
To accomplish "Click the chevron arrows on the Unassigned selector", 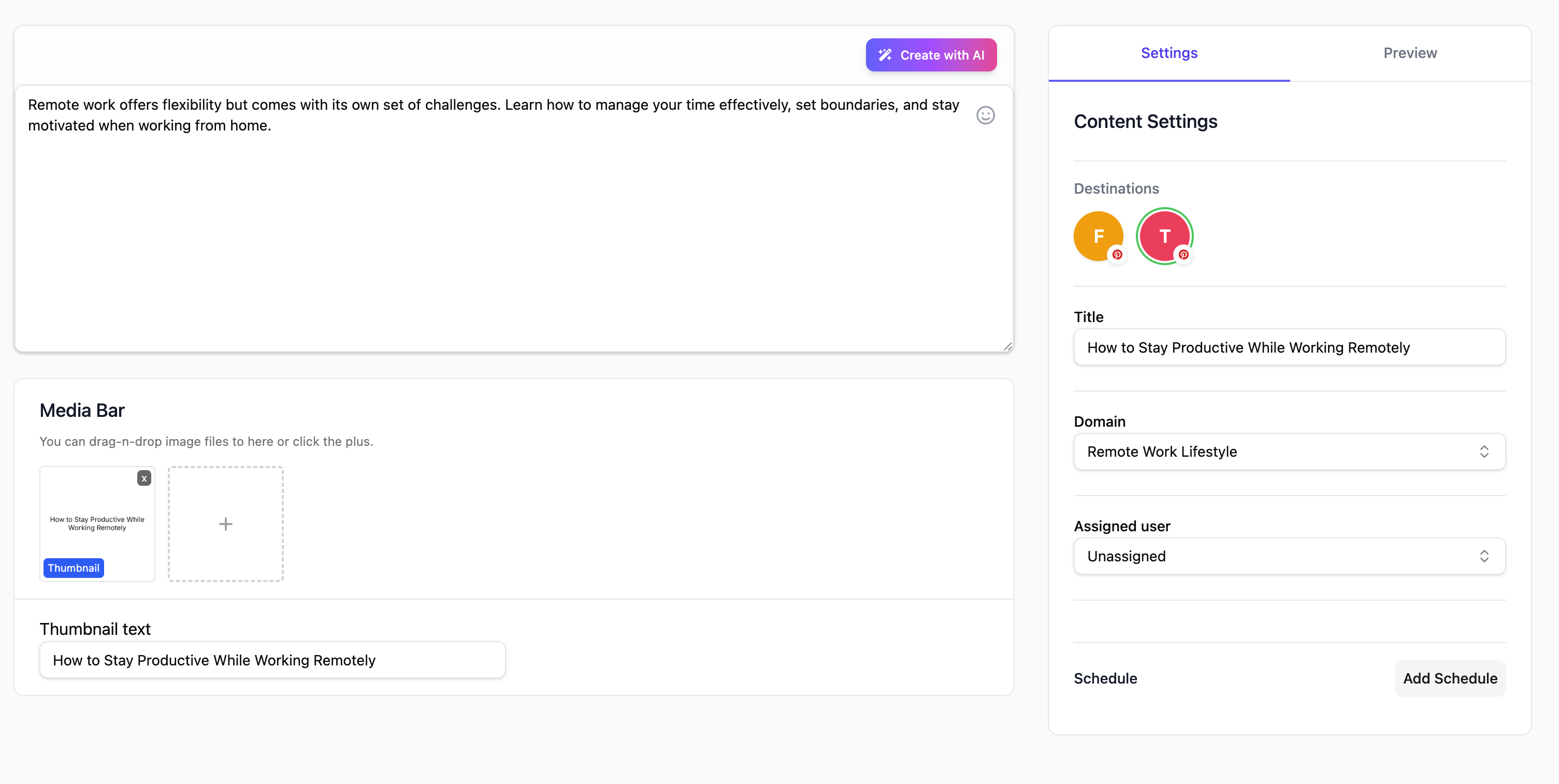I will tap(1484, 556).
